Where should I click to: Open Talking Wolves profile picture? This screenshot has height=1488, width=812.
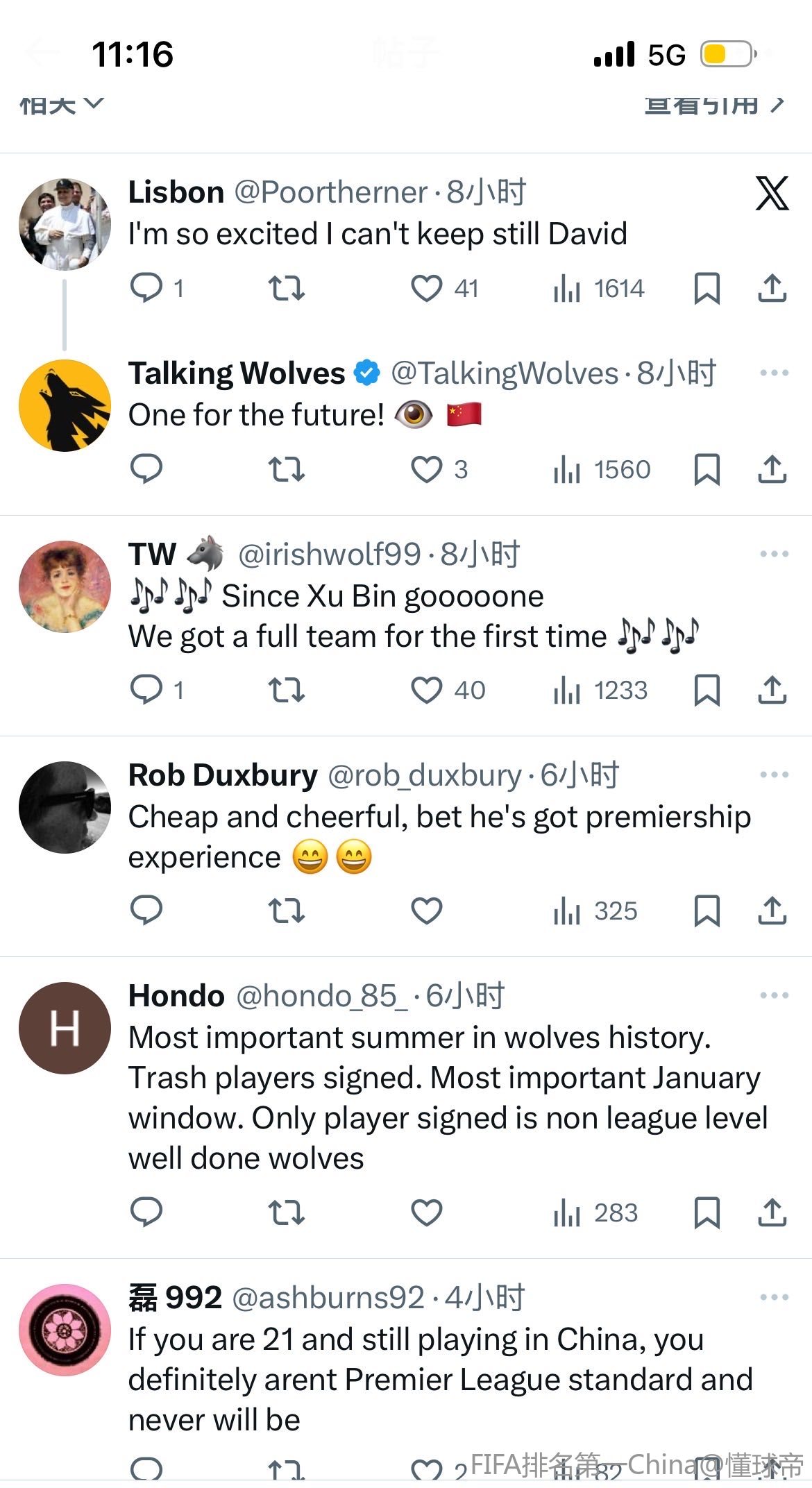(65, 406)
